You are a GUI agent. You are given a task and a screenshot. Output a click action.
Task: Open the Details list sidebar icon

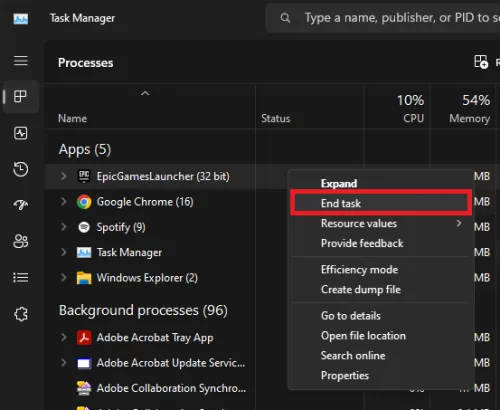click(x=21, y=277)
